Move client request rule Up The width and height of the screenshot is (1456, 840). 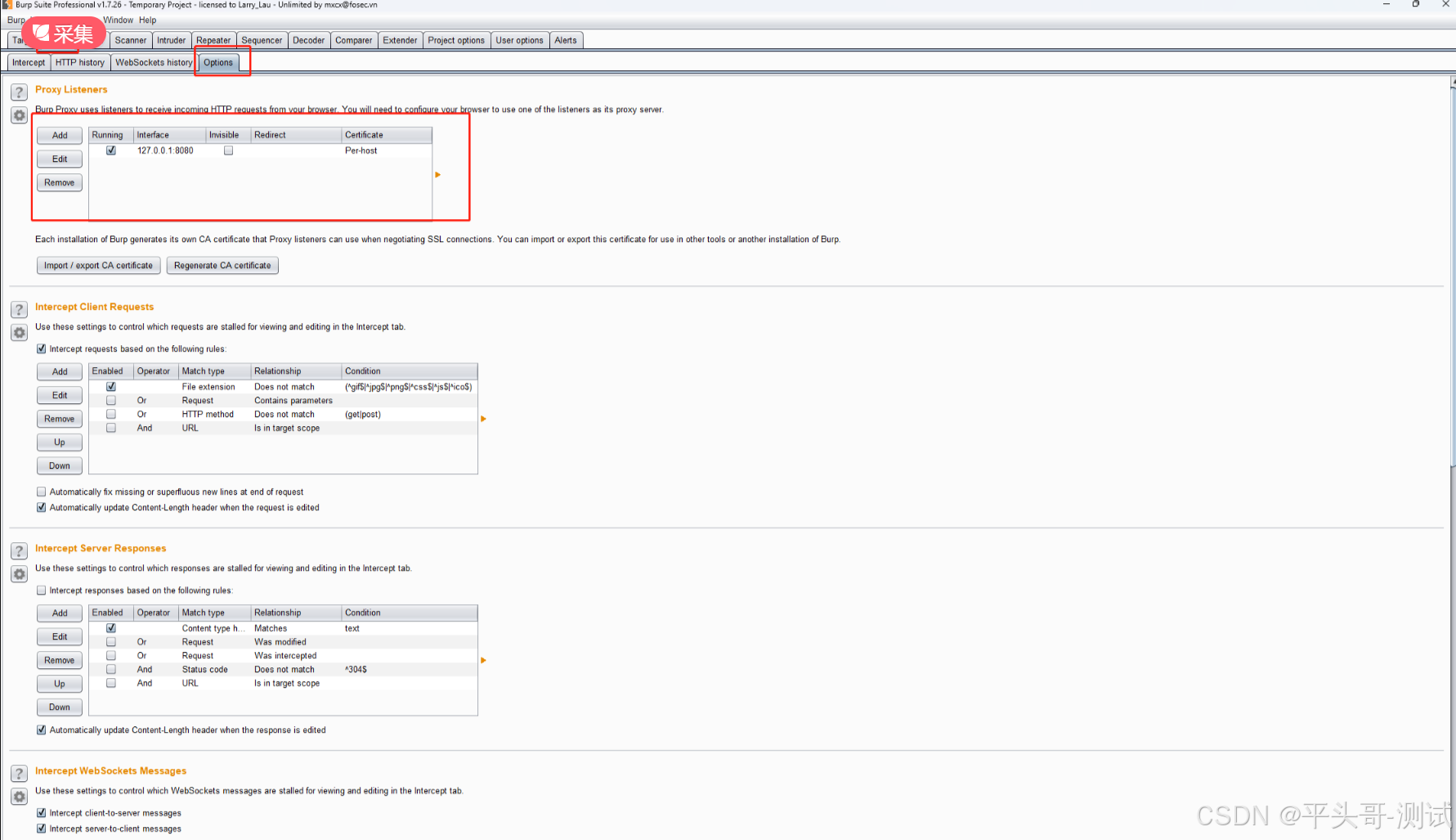[60, 442]
